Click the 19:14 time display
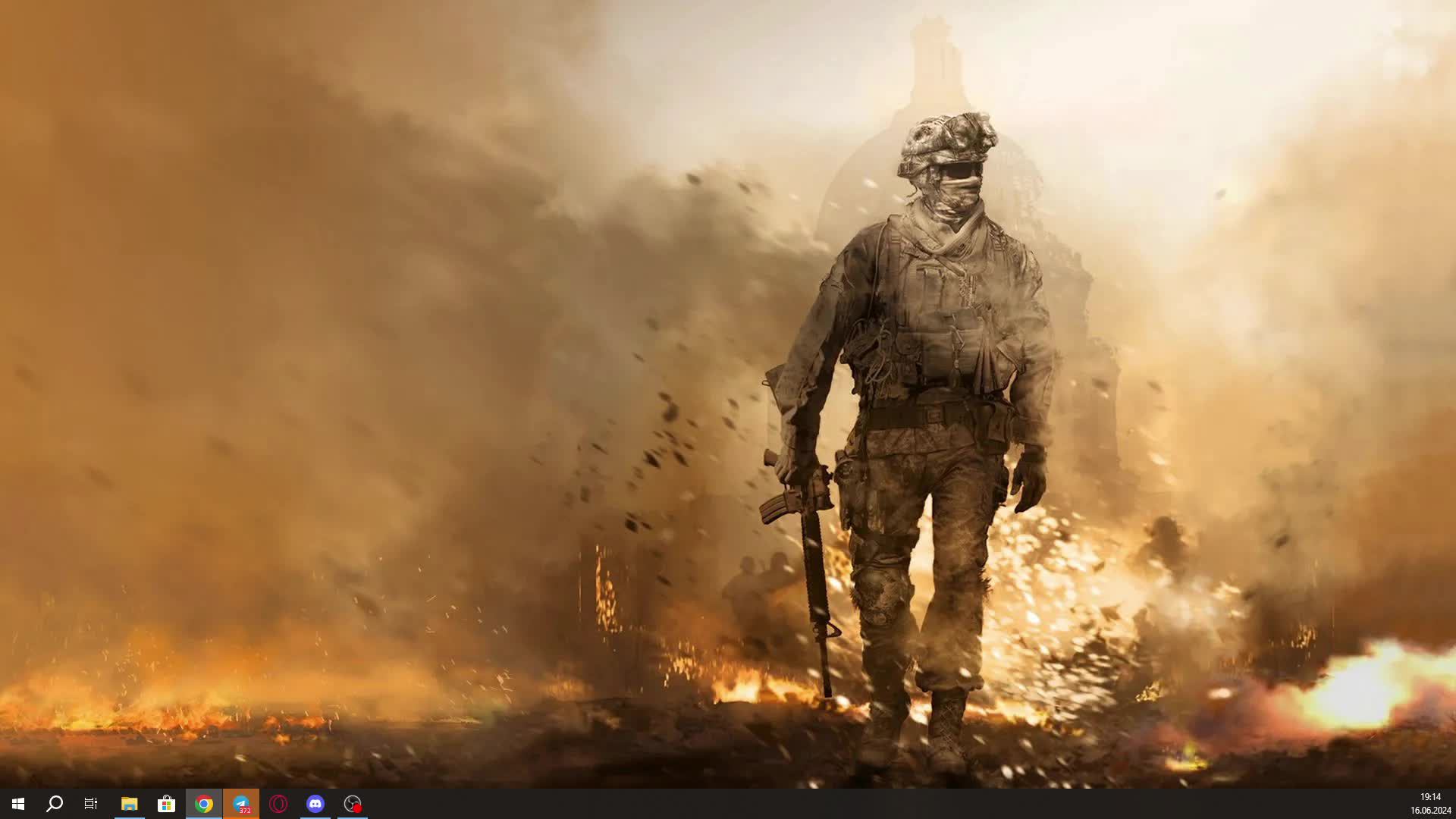This screenshot has width=1456, height=819. point(1430,797)
